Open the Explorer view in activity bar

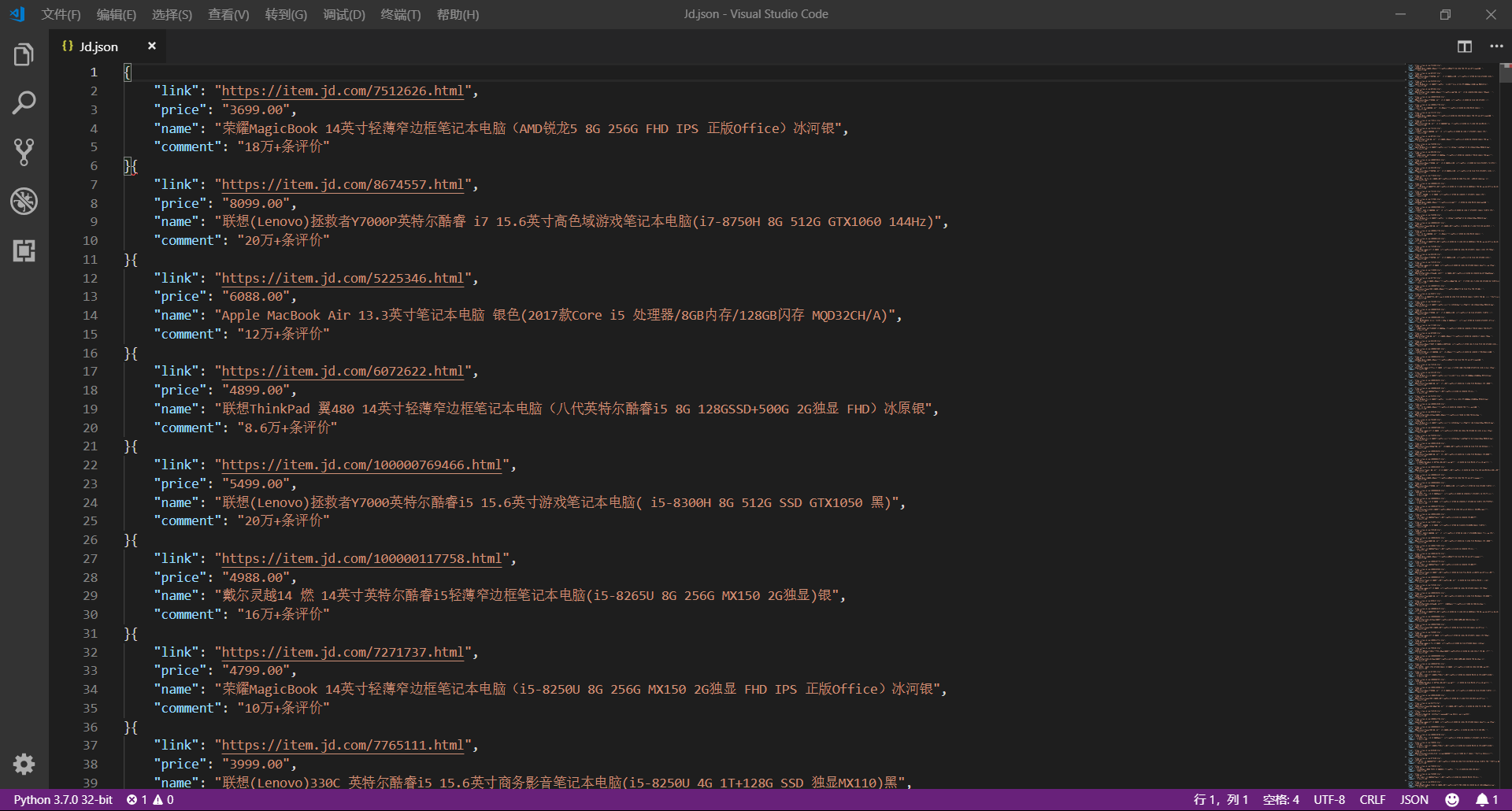tap(24, 54)
